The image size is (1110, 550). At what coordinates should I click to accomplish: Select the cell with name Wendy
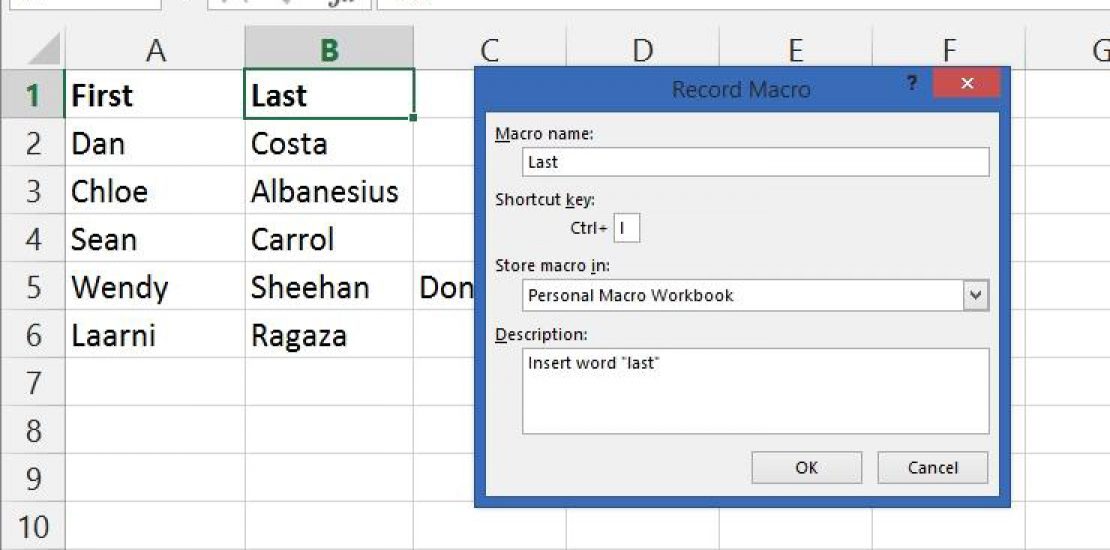120,287
